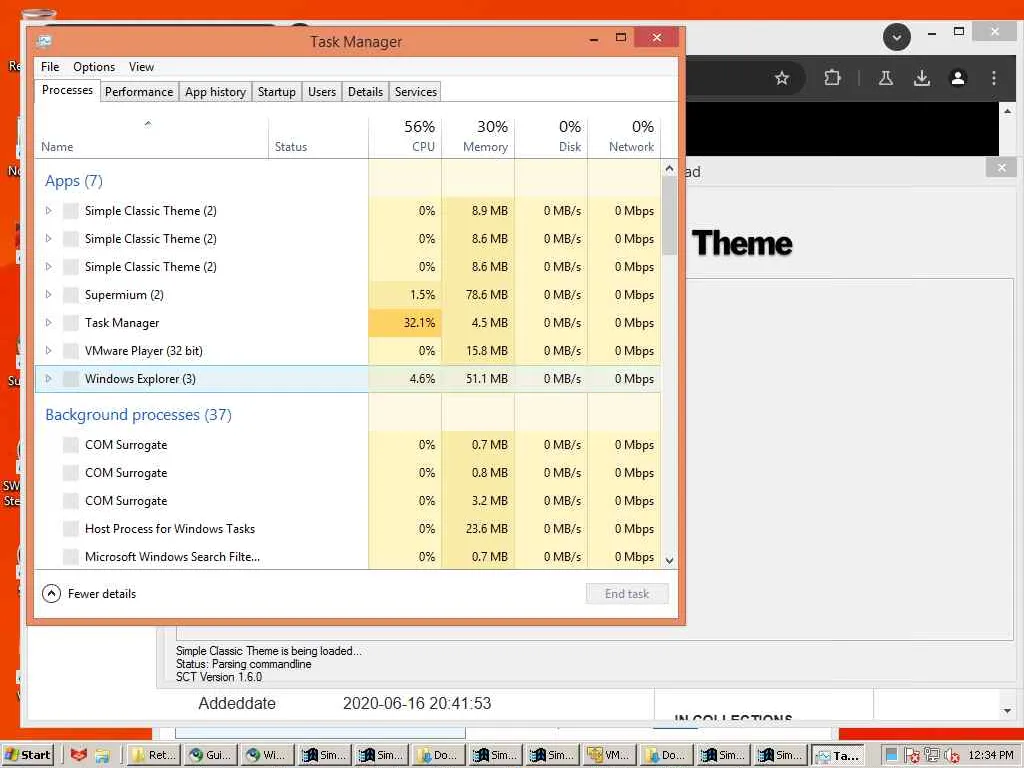Click the taskbar clock showing 12:34 PM
The height and width of the screenshot is (768, 1024).
(x=991, y=756)
